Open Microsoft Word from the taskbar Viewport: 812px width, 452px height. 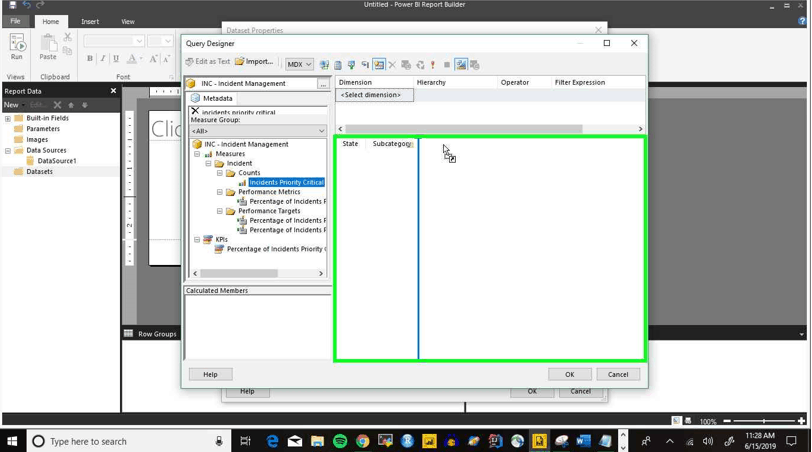[x=583, y=441]
